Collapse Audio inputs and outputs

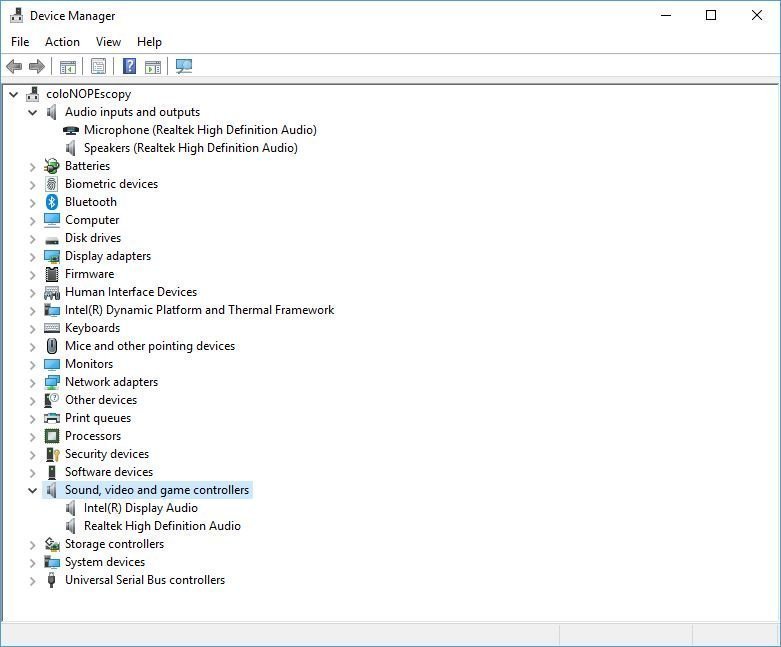point(32,112)
